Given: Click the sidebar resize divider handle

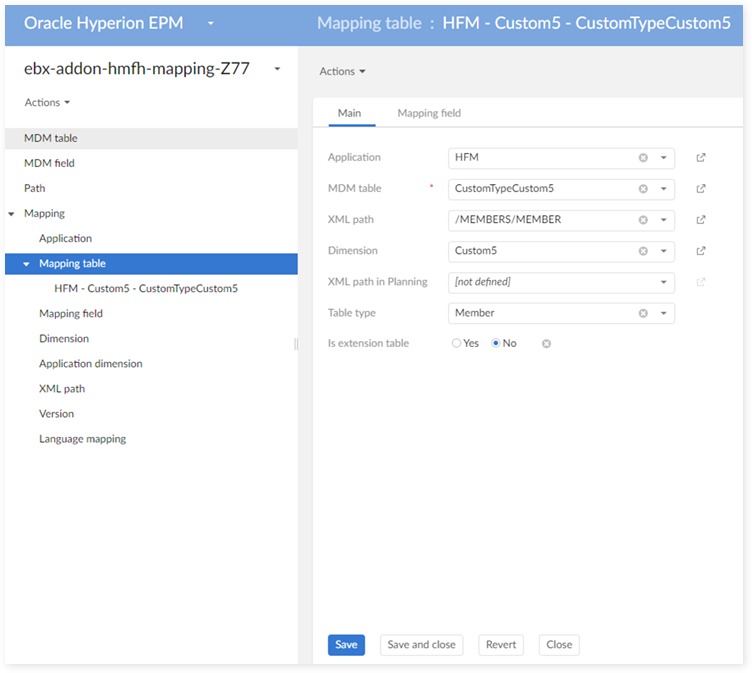Looking at the screenshot, I should point(295,344).
